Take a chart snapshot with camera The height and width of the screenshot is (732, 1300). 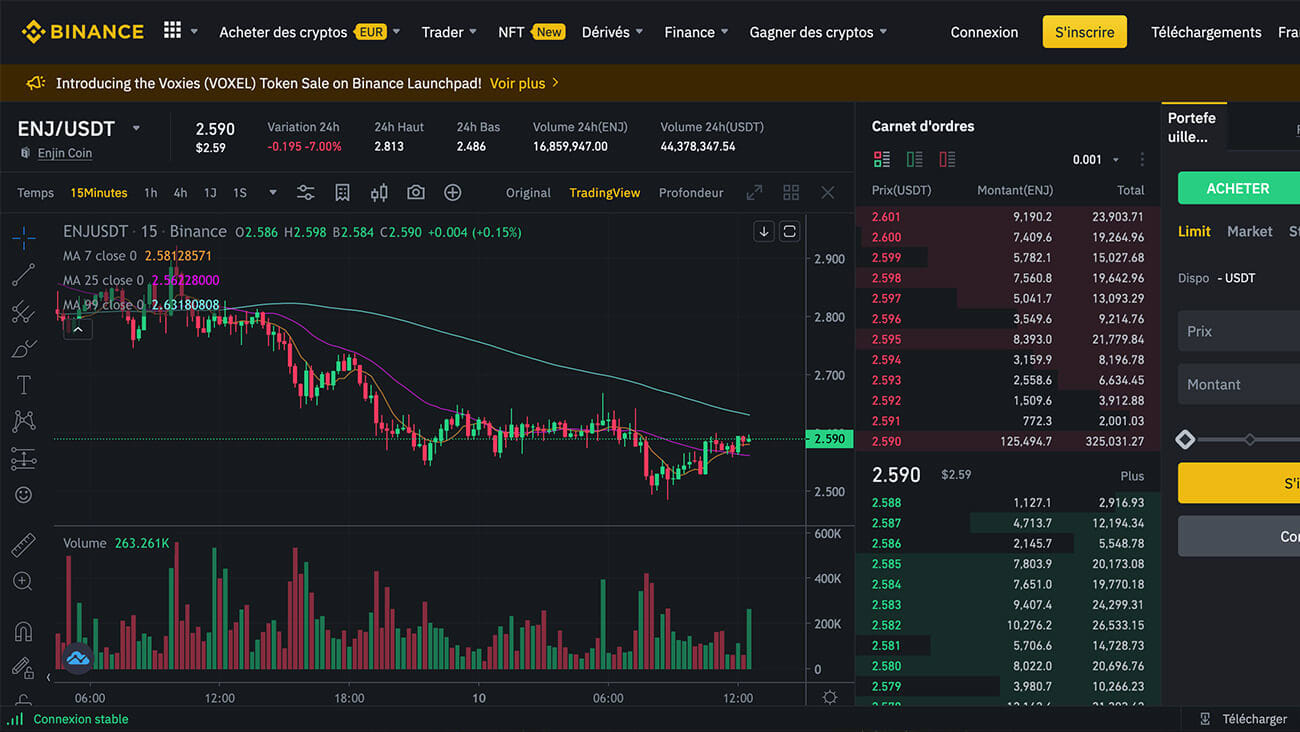[x=416, y=192]
